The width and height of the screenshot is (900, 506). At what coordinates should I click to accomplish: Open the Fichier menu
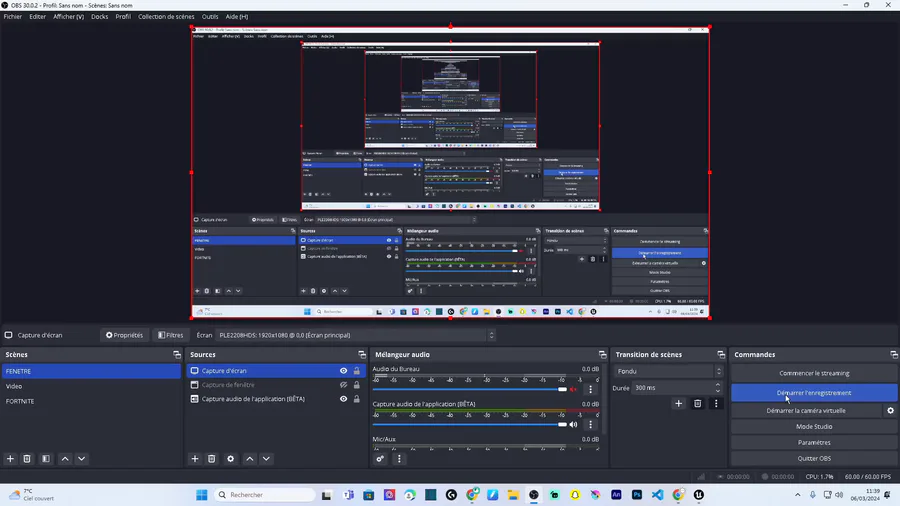13,17
